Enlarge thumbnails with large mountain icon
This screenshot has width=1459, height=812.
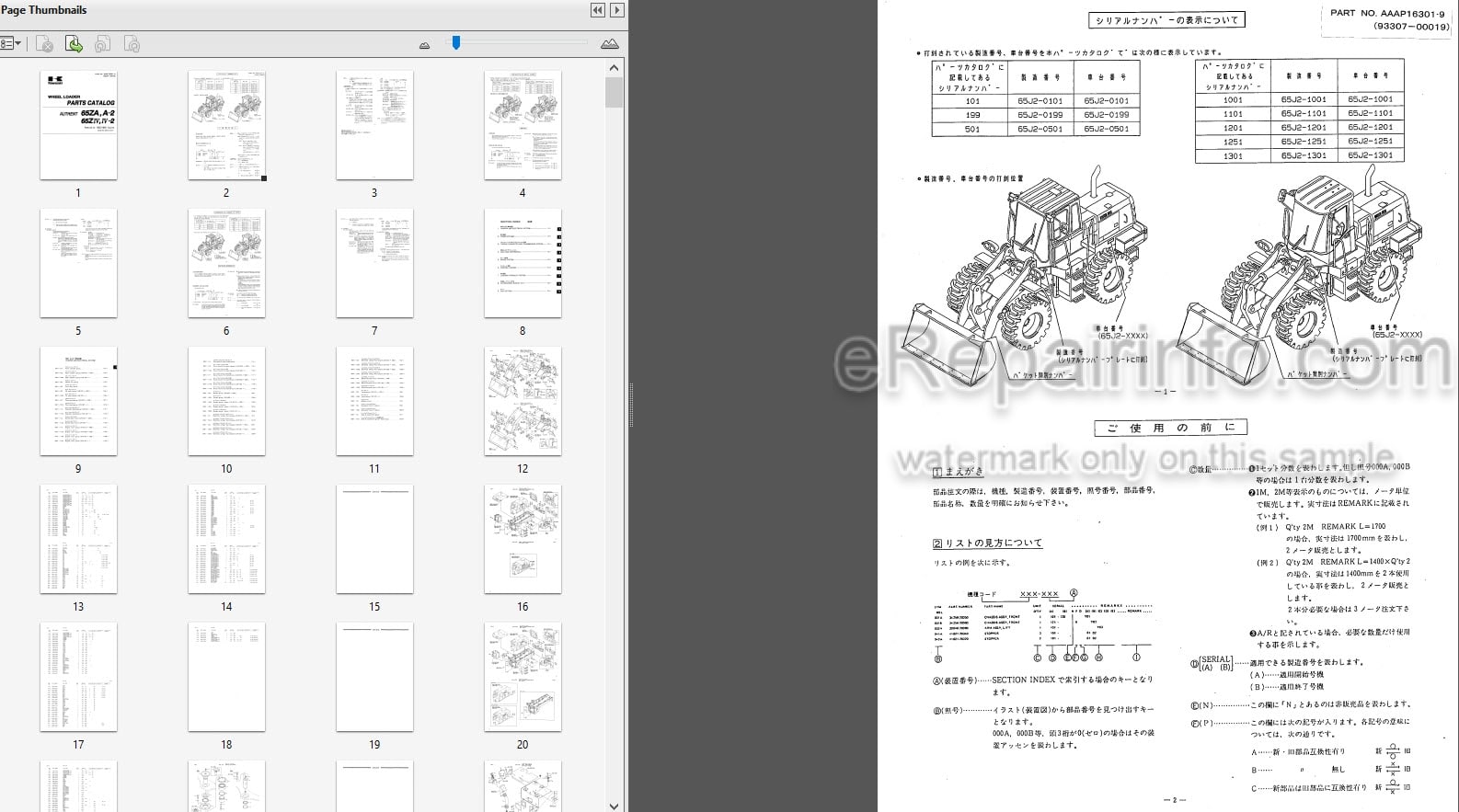609,43
